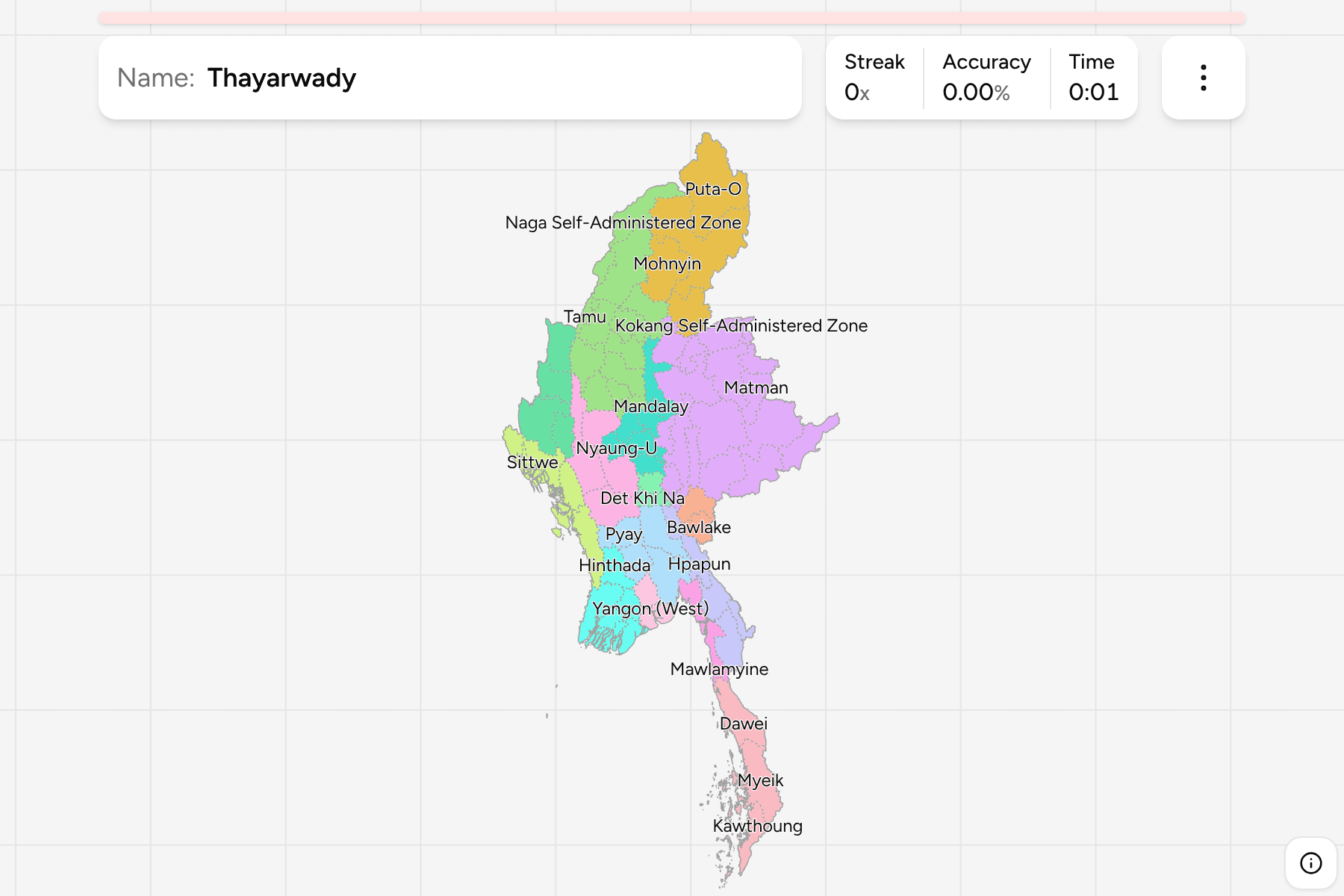Click the Mandalay district label

[x=650, y=406]
